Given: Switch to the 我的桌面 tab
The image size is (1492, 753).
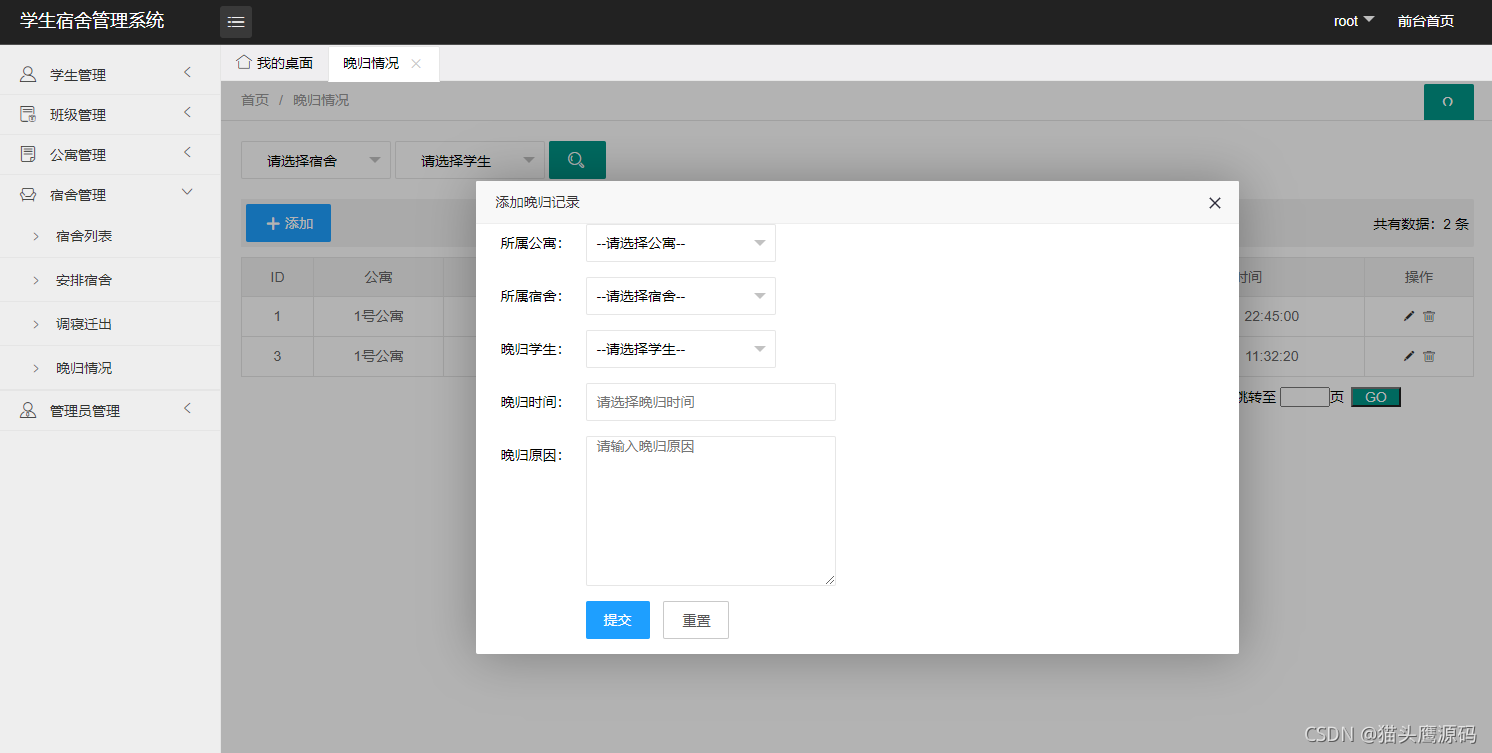Looking at the screenshot, I should (x=275, y=63).
